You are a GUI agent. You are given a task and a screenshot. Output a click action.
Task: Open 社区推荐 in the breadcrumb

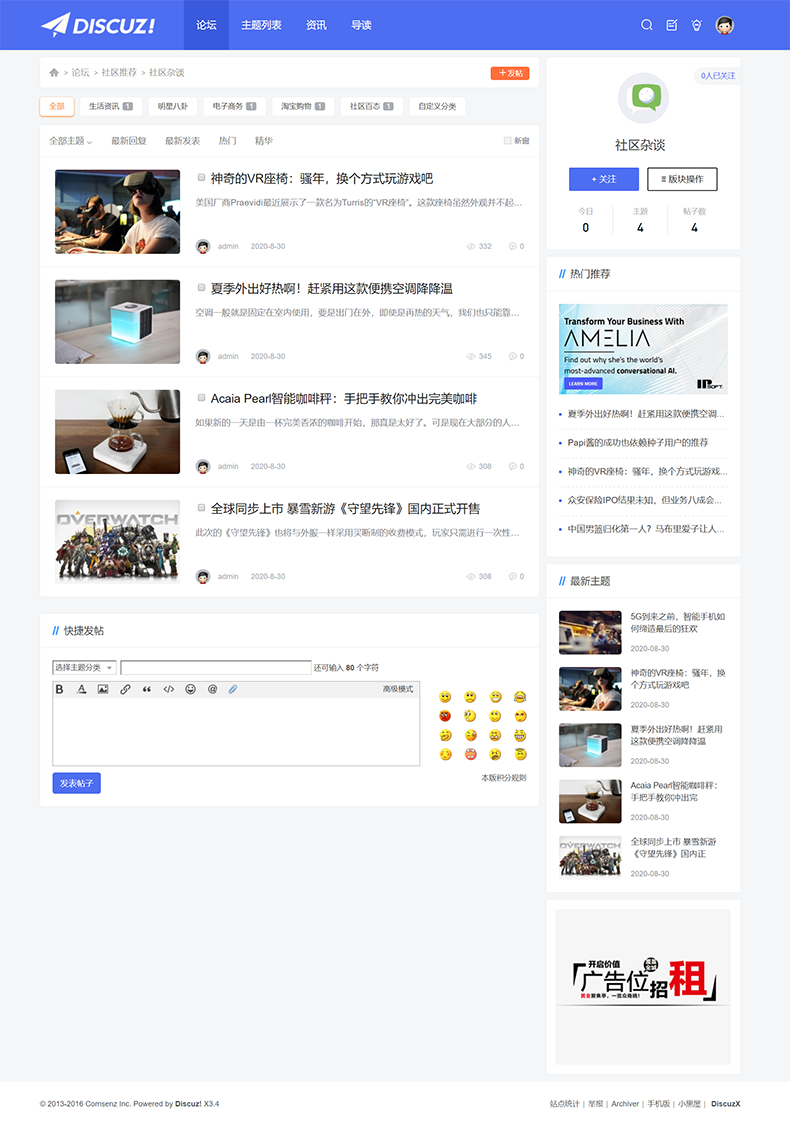tap(118, 73)
